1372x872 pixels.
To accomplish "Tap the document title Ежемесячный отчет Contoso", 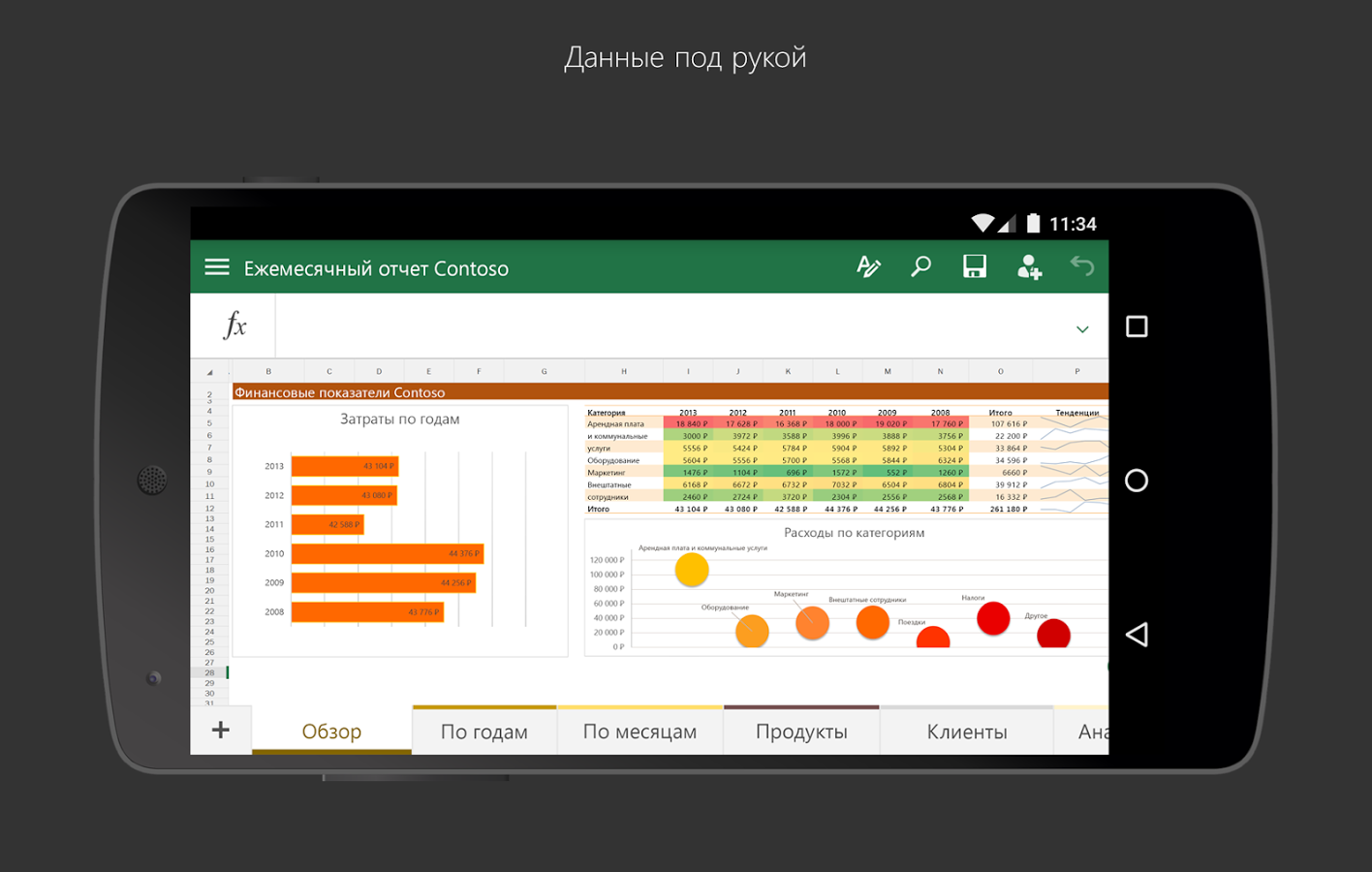I will pyautogui.click(x=376, y=268).
